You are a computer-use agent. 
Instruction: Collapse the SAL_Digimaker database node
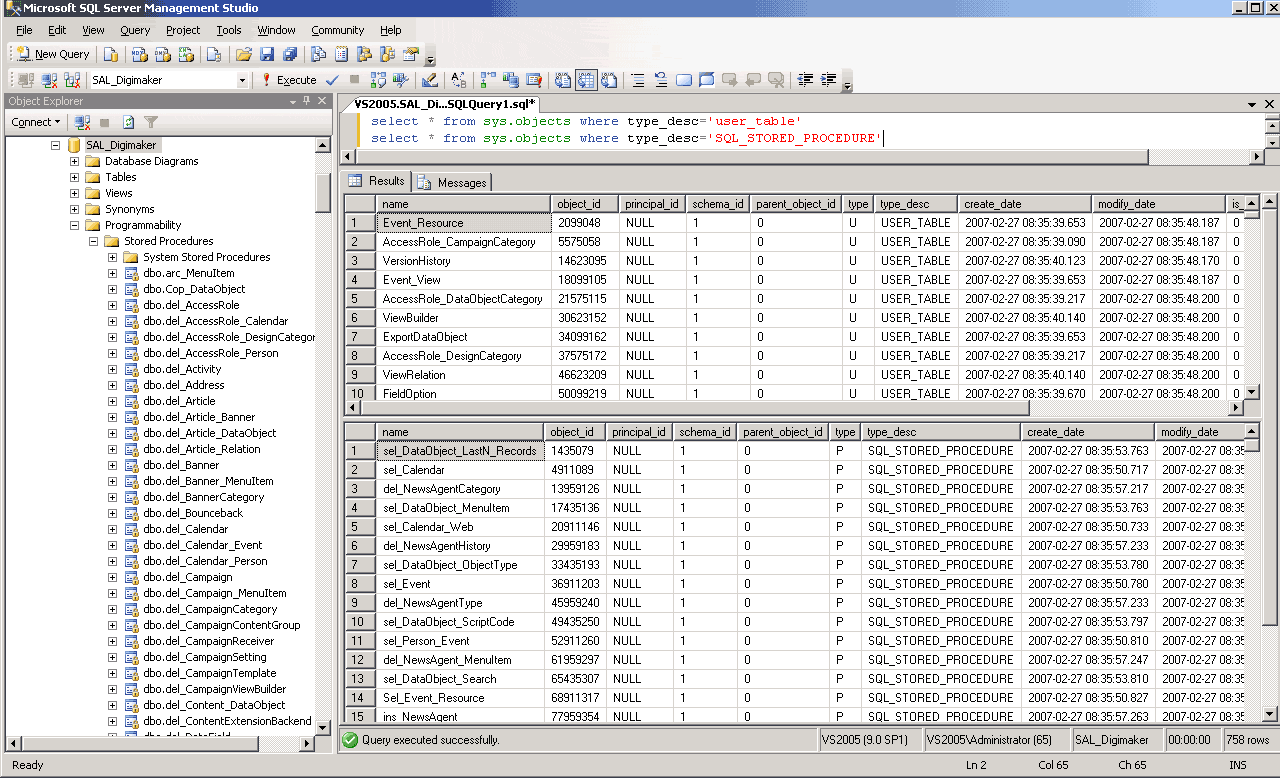pyautogui.click(x=56, y=145)
